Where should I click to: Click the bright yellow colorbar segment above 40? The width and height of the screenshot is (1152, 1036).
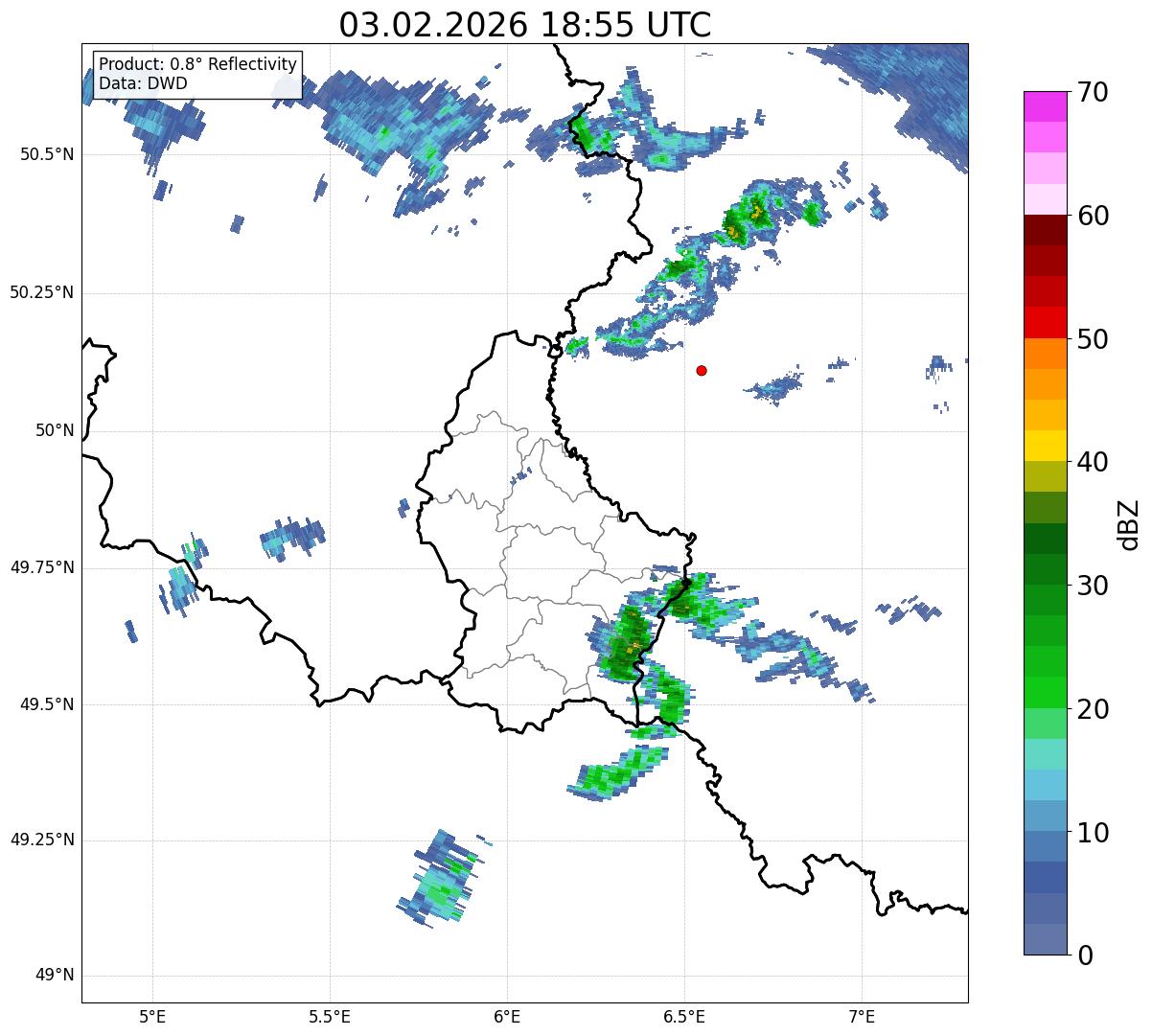[x=1045, y=446]
